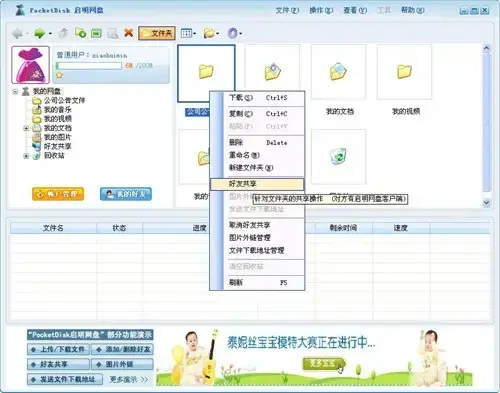The width and height of the screenshot is (500, 393).
Task: Click the greyed-out search file toolbar icon
Action: point(113,33)
